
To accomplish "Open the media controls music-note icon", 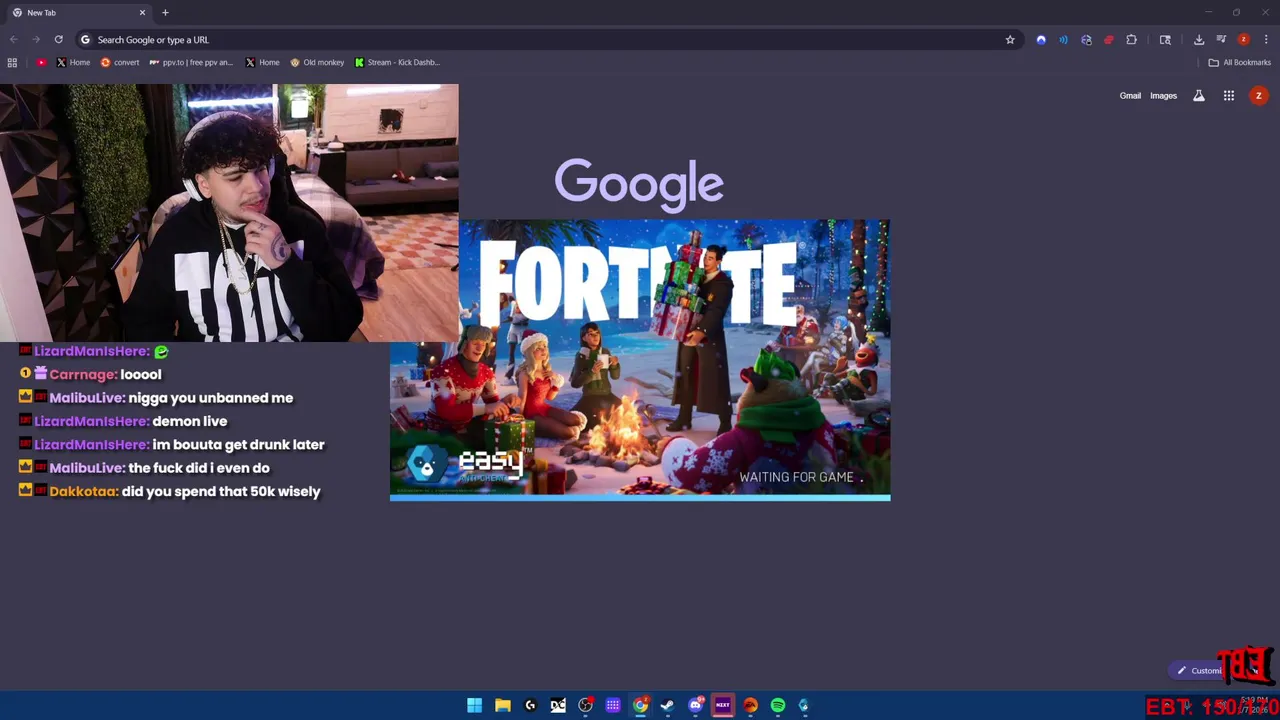I will pos(1221,40).
